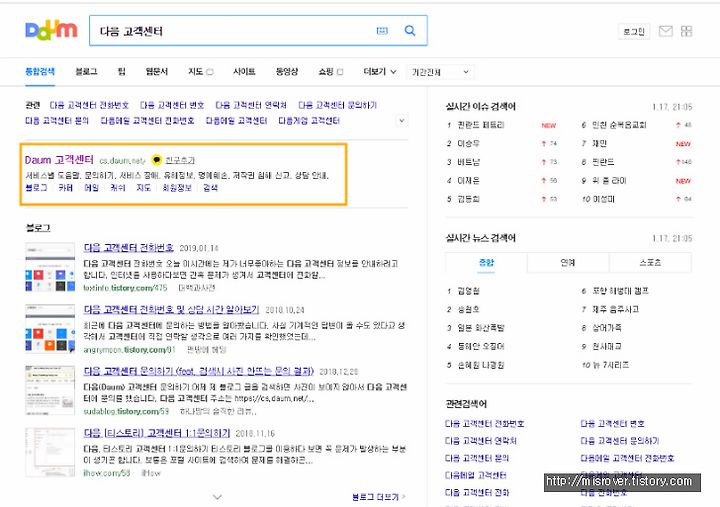Click the new-window icon beside the 지도 tab
Image resolution: width=720 pixels, height=507 pixels.
point(210,72)
